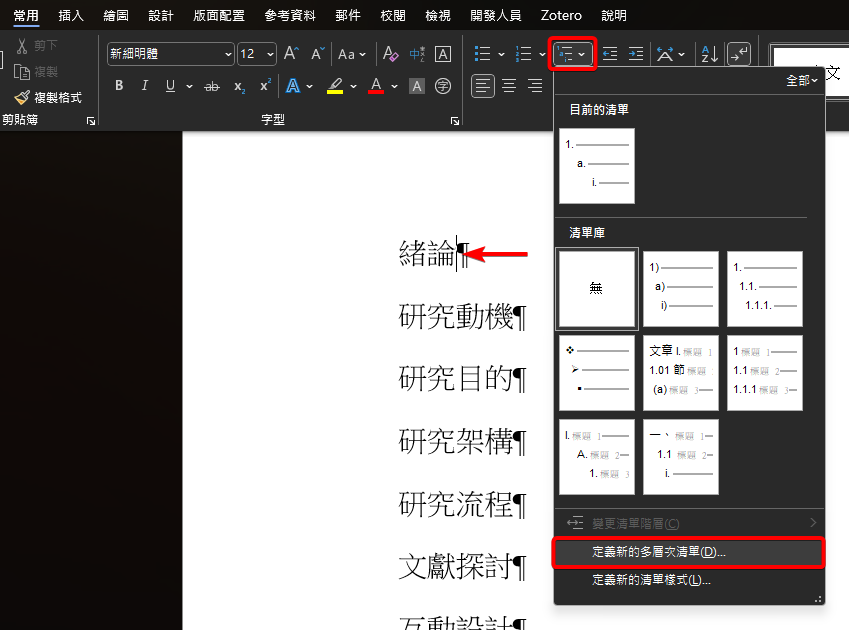Click the yellow text highlight color button
Screen dimensions: 849x630
pyautogui.click(x=335, y=86)
